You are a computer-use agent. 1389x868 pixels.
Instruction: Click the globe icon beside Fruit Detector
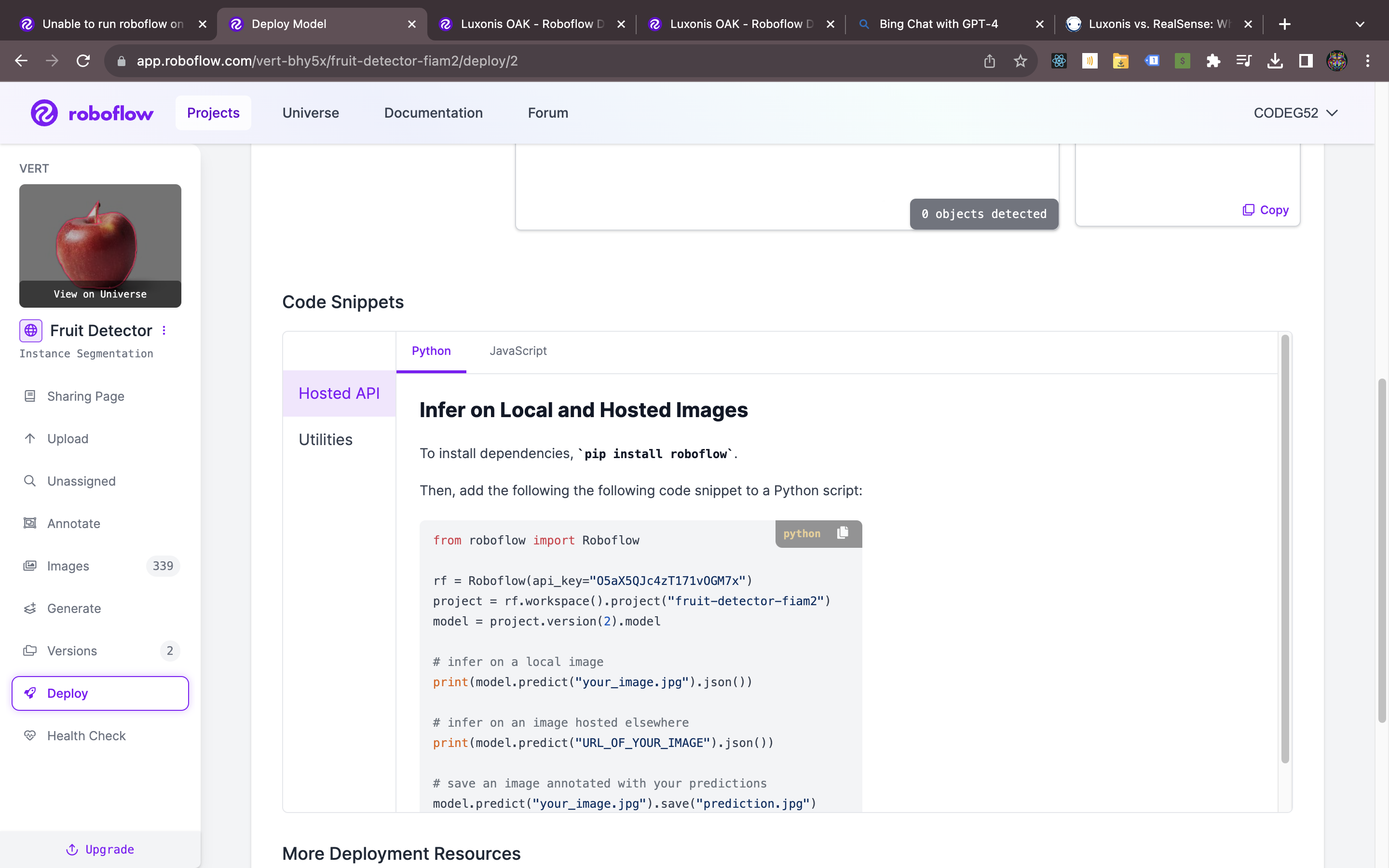(30, 330)
